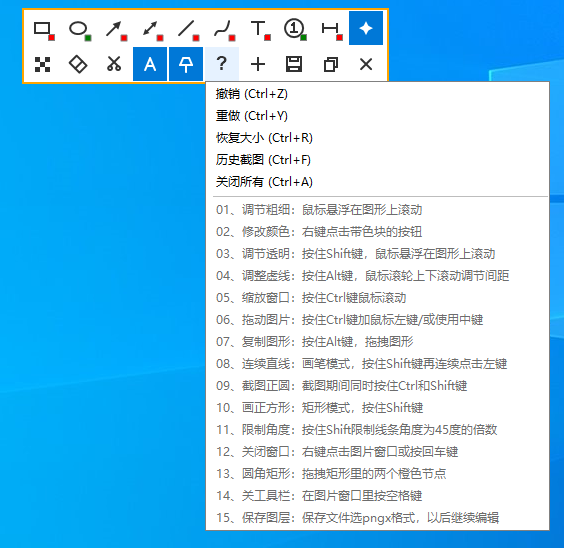This screenshot has width=564, height=548.
Task: Toggle the A text recognition button
Action: pyautogui.click(x=150, y=64)
